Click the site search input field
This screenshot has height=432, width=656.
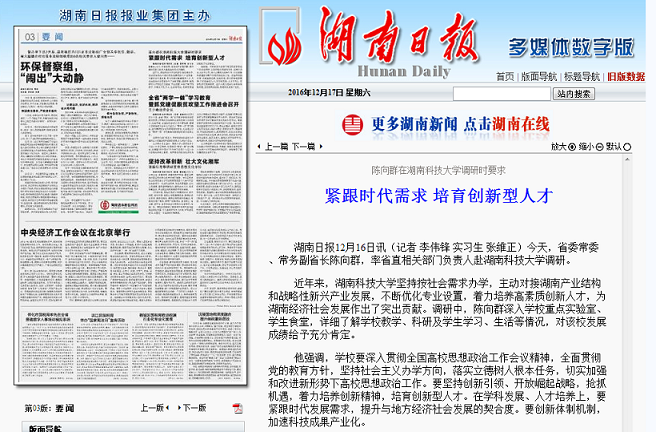click(502, 94)
